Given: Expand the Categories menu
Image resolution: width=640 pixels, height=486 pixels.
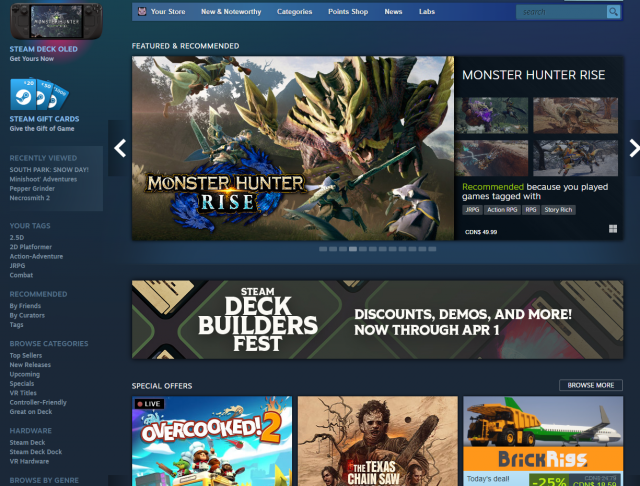Looking at the screenshot, I should [294, 12].
